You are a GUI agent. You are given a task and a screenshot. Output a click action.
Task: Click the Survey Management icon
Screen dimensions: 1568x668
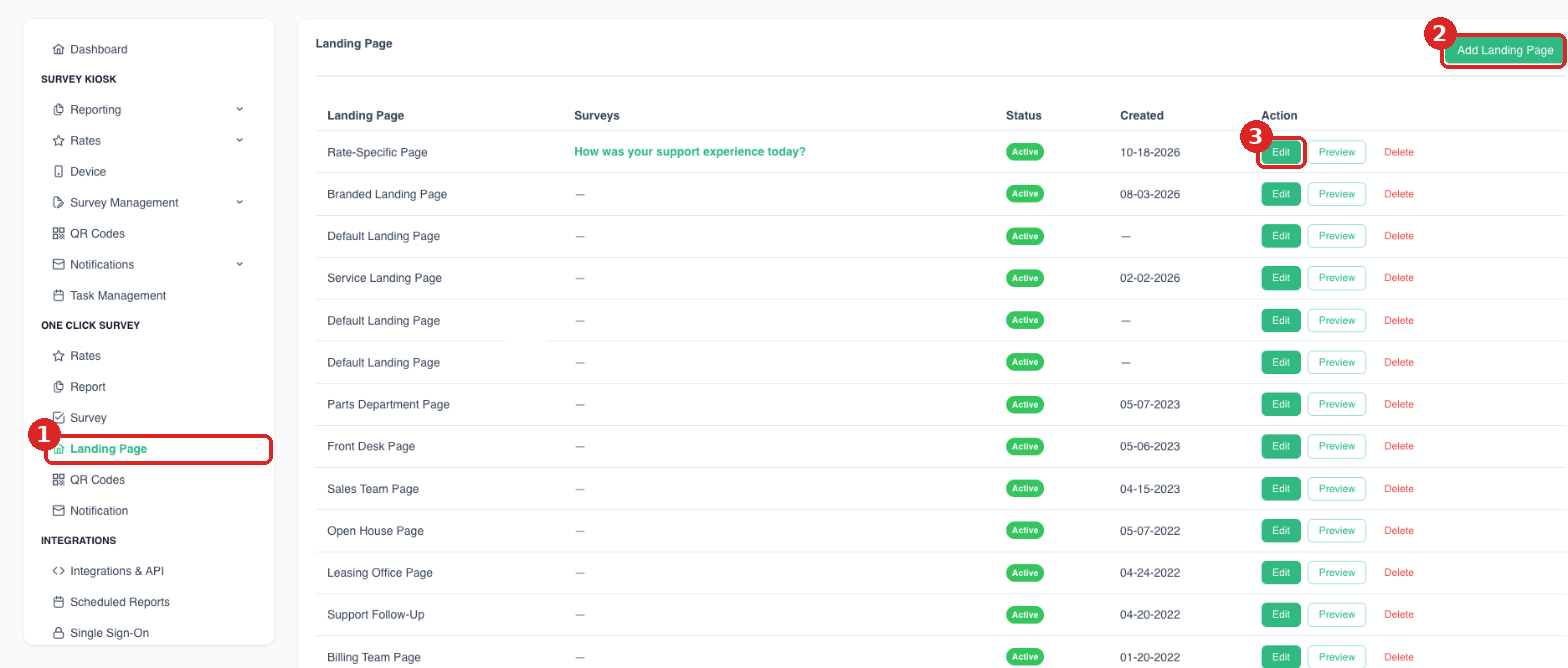click(x=58, y=202)
